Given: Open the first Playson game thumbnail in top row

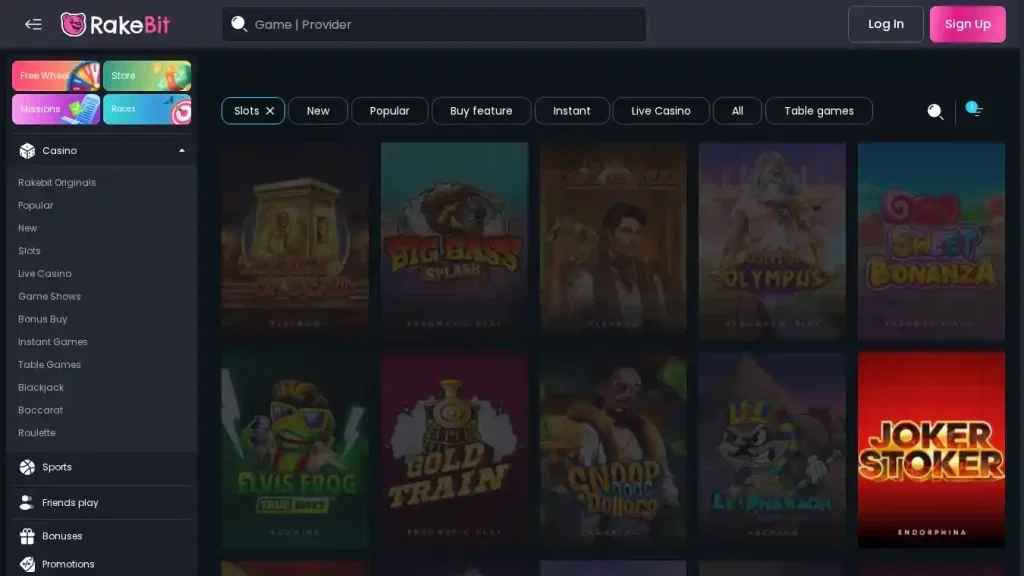Looking at the screenshot, I should pos(295,241).
